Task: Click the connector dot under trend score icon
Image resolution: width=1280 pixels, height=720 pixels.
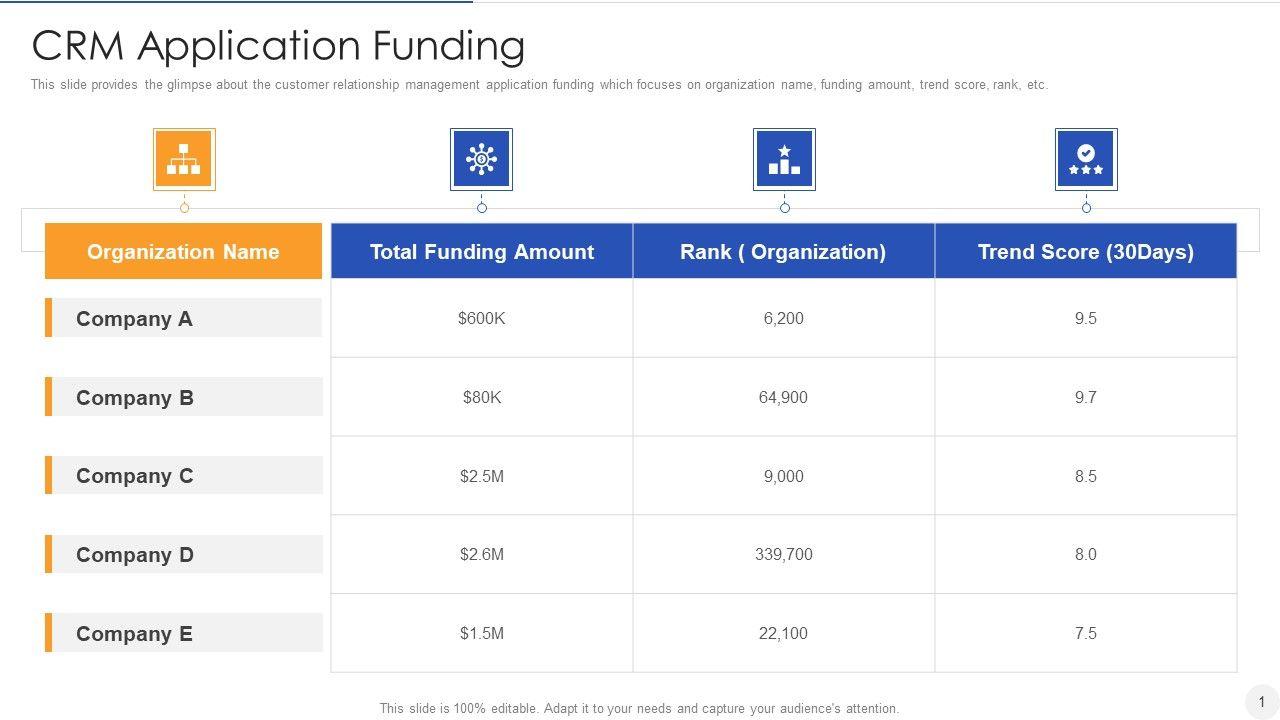Action: coord(1087,208)
